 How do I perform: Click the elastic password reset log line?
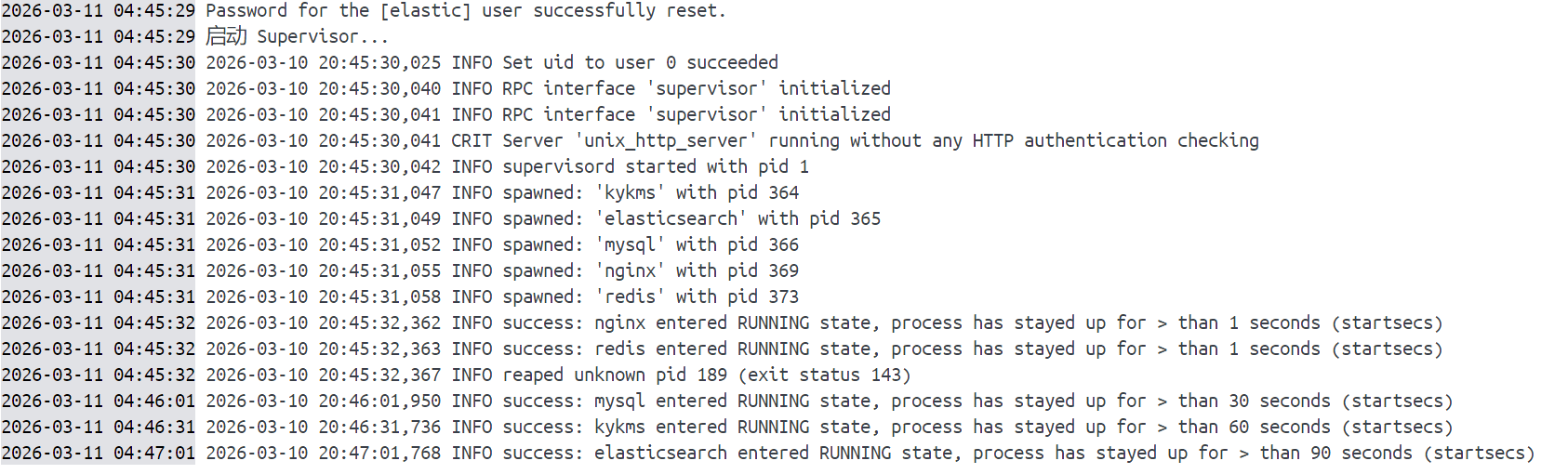pyautogui.click(x=465, y=11)
